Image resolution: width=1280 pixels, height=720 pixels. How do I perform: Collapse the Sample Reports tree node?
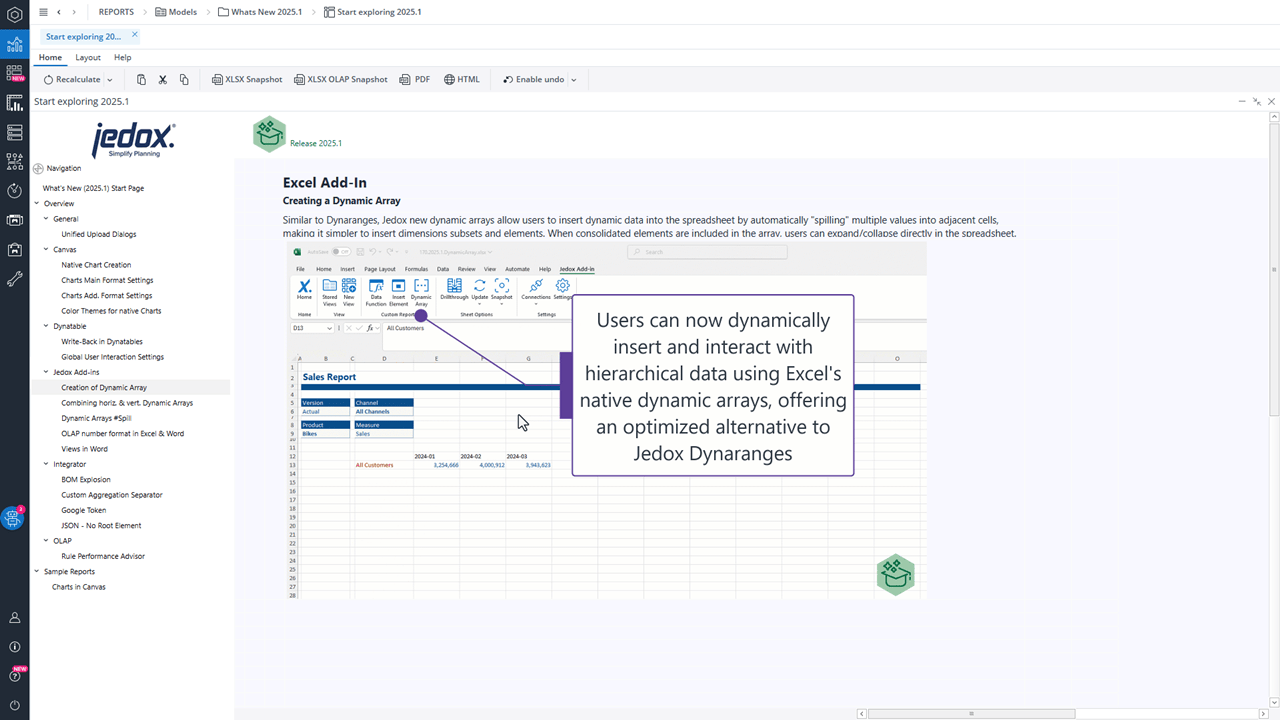pyautogui.click(x=37, y=571)
